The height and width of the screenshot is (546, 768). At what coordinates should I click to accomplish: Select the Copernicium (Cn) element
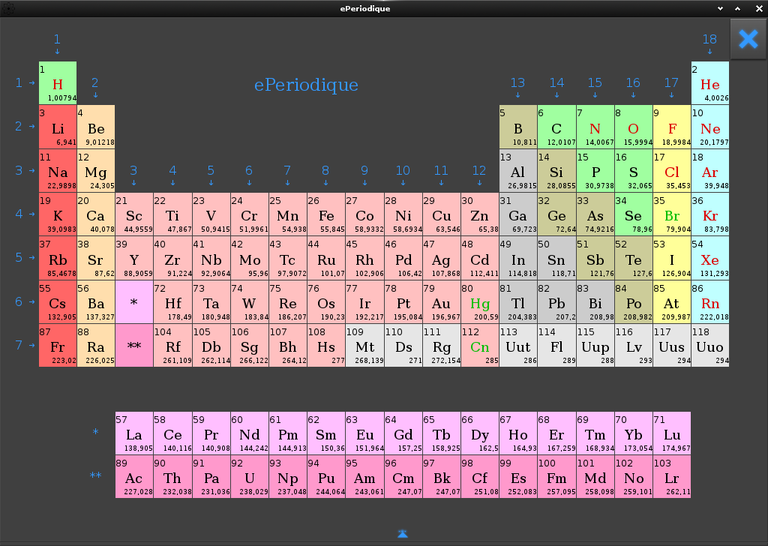pyautogui.click(x=480, y=346)
